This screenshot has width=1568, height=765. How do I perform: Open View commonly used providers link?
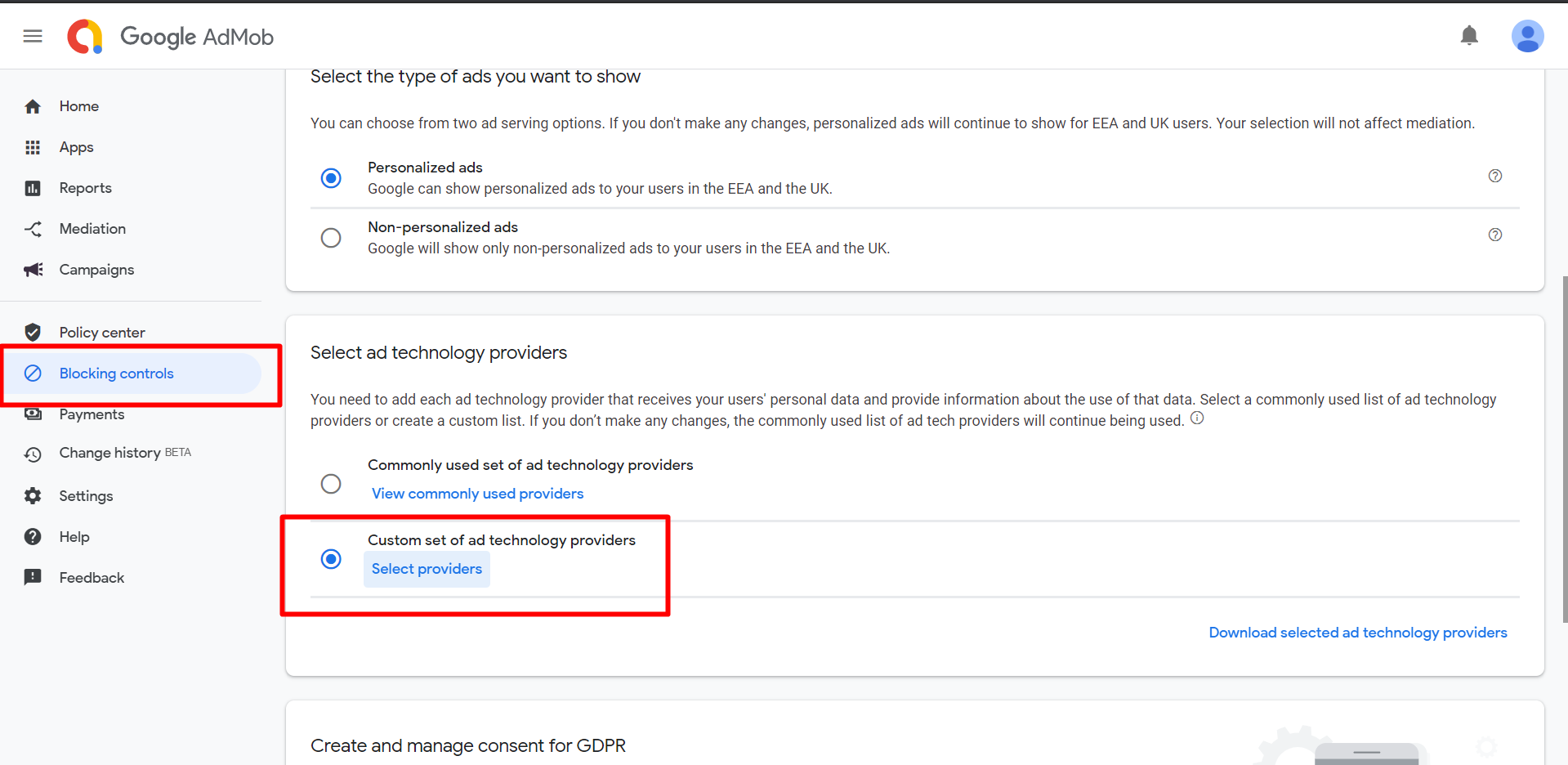click(x=477, y=494)
